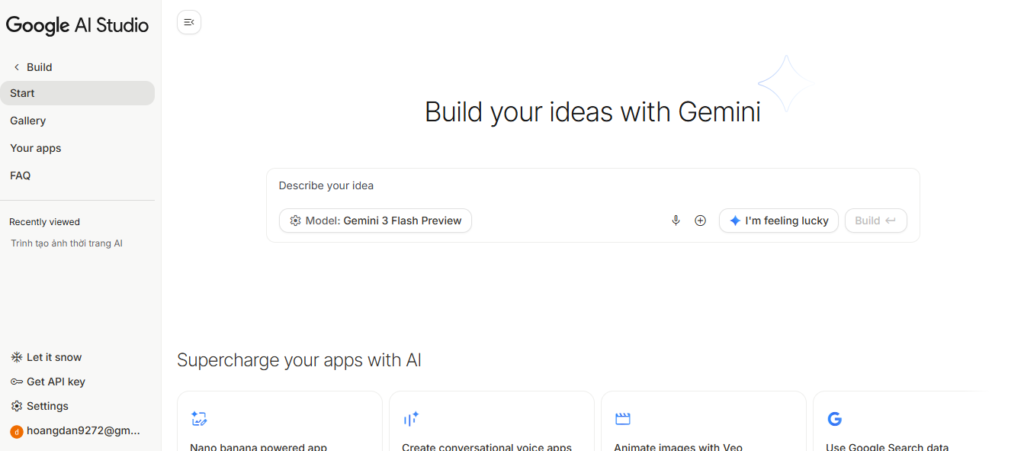Click the account avatar icon at bottom left
This screenshot has height=451, width=1024.
[x=16, y=431]
